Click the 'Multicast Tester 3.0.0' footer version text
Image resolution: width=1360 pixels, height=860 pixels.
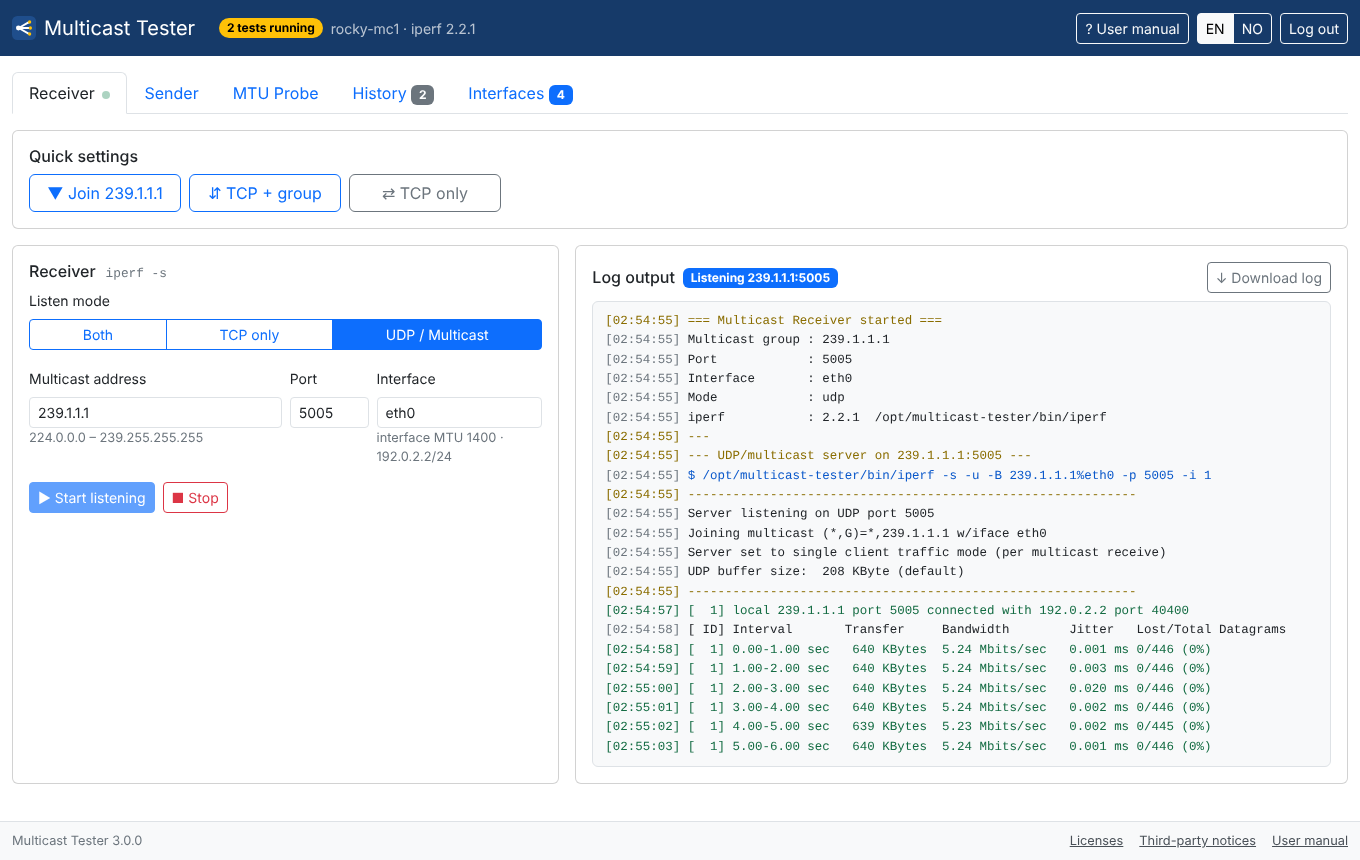pyautogui.click(x=77, y=841)
